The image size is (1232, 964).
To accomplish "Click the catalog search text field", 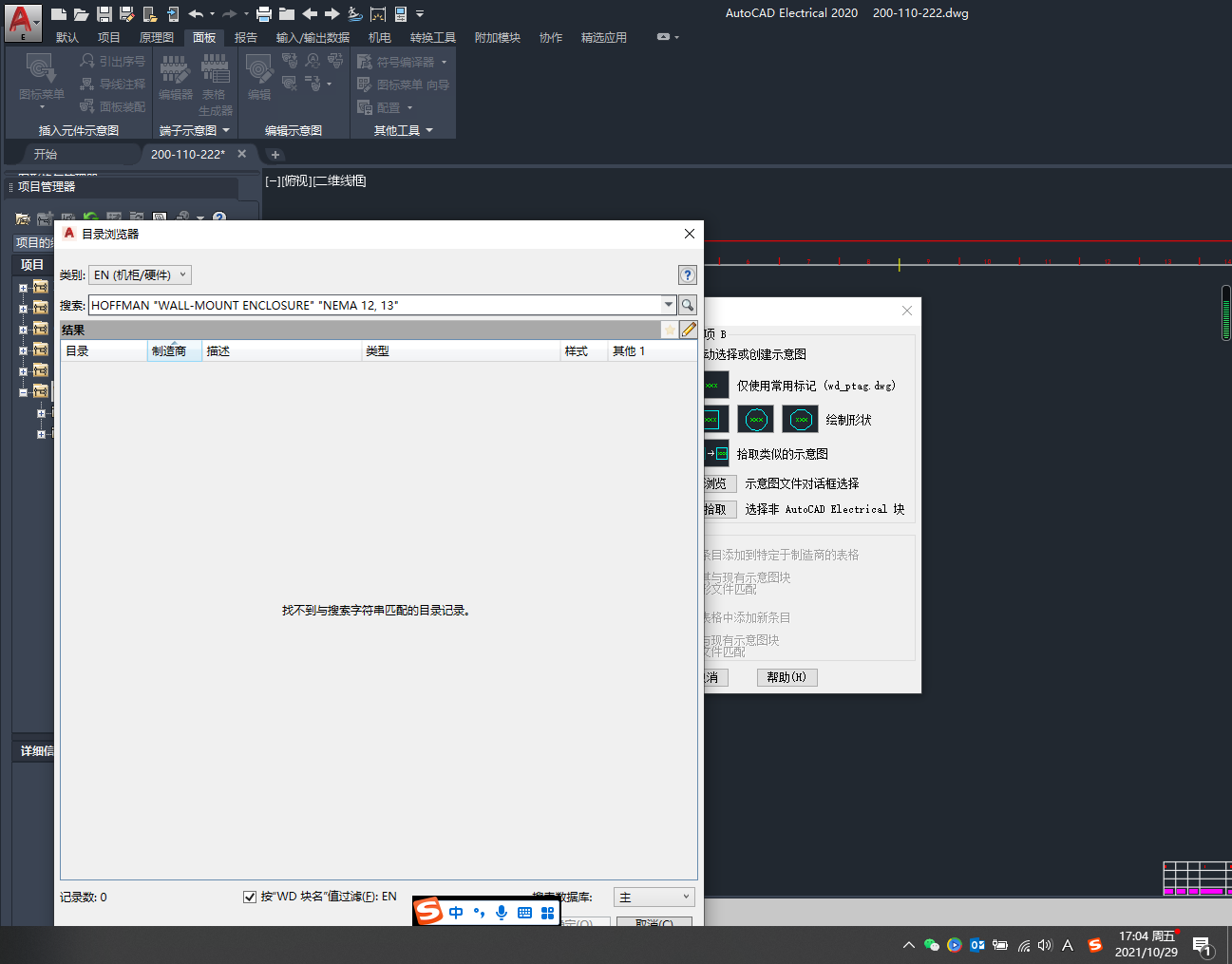I will tap(375, 305).
